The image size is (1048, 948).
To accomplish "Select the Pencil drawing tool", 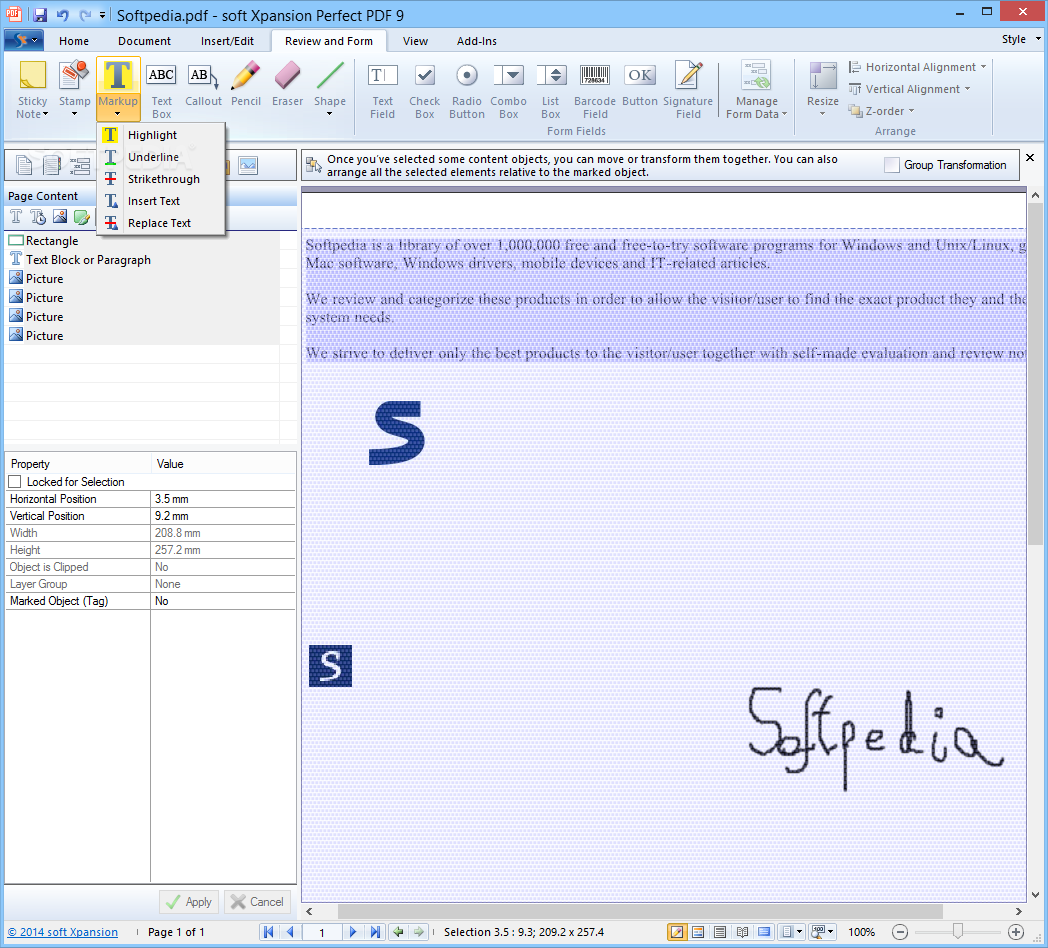I will [245, 85].
